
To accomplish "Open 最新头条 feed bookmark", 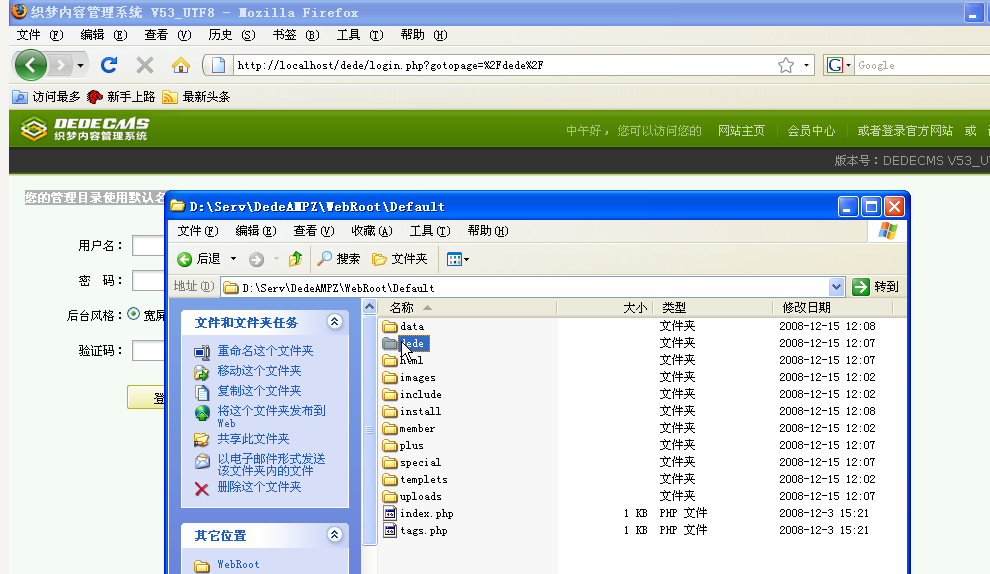I will (196, 97).
